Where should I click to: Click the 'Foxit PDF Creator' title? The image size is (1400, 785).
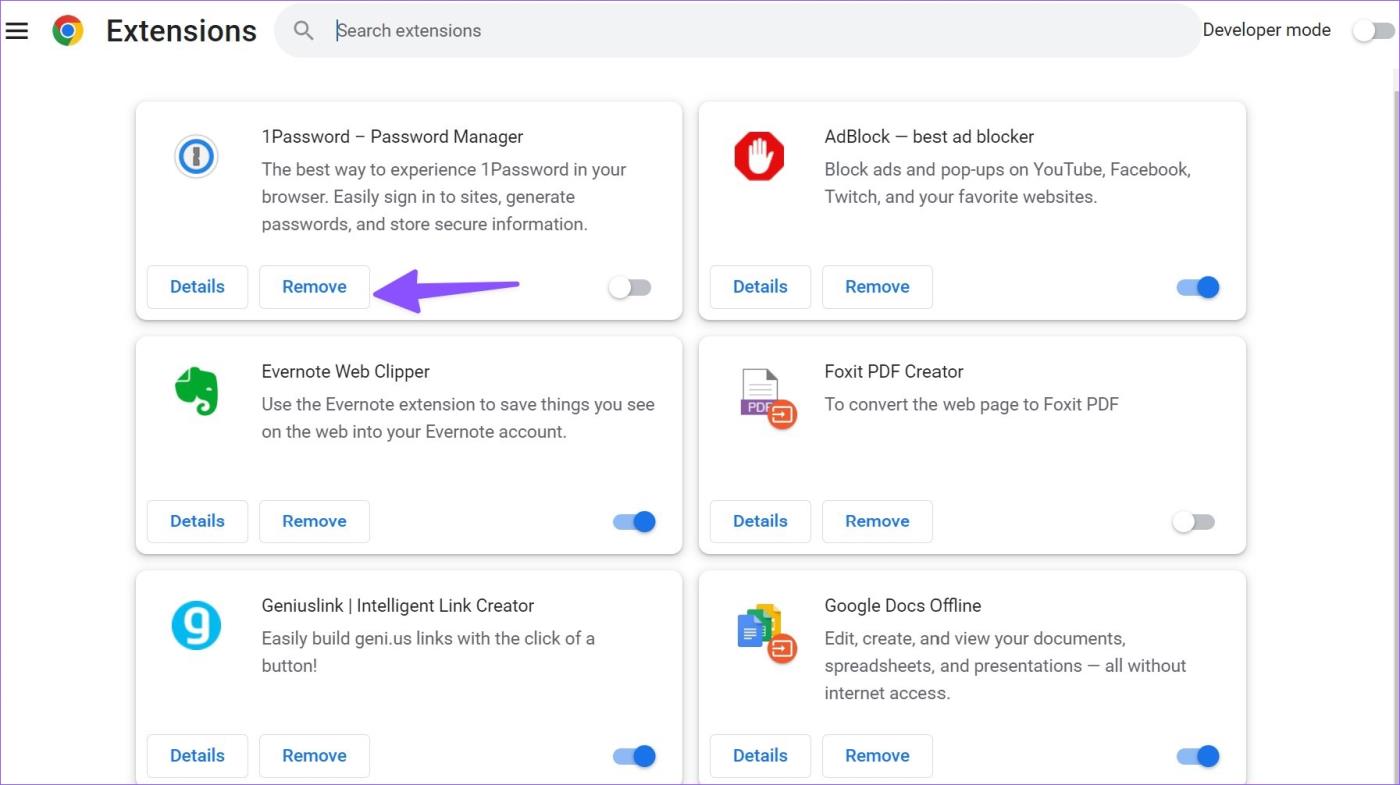coord(894,372)
